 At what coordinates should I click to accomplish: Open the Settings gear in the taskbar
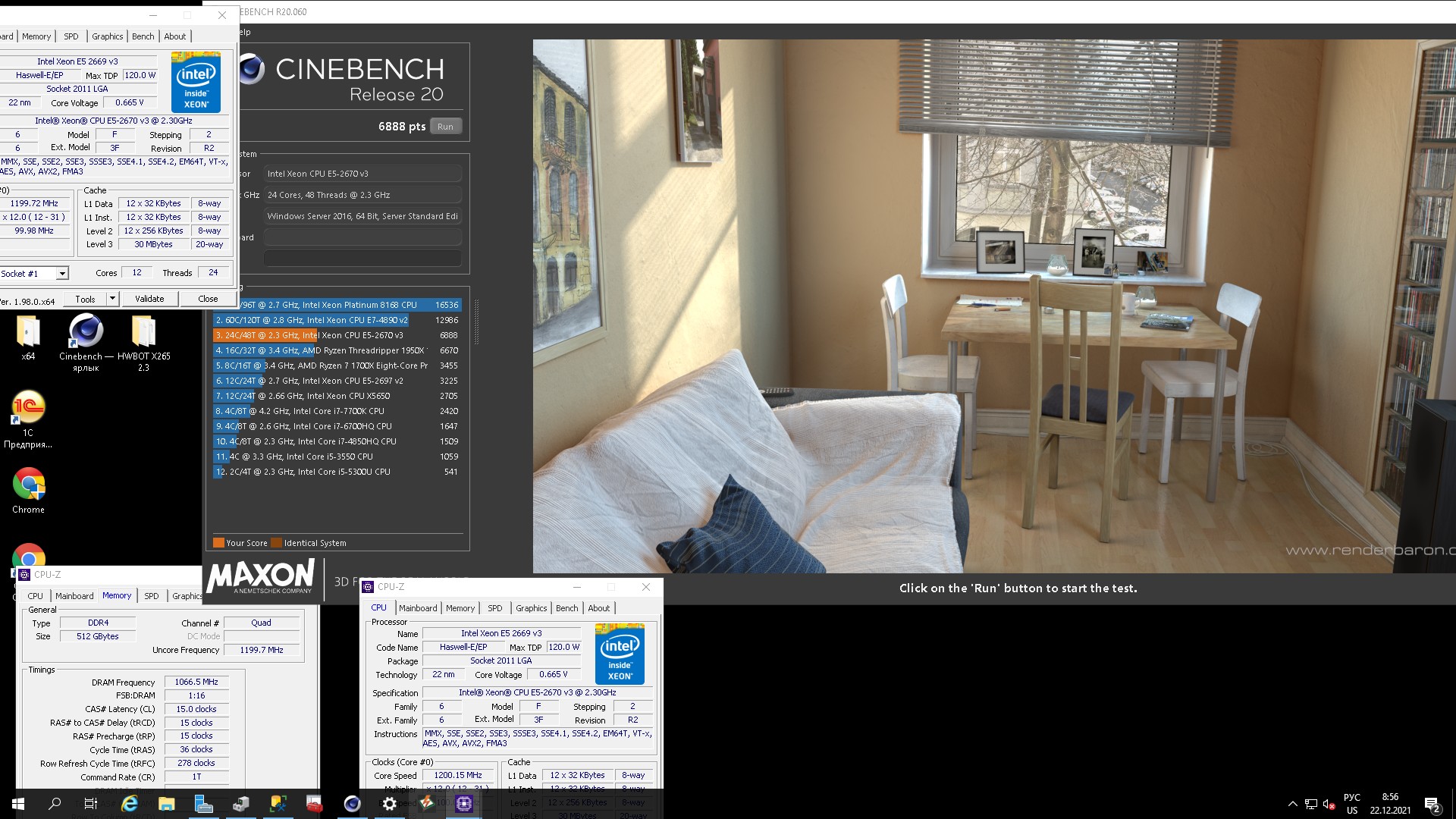coord(389,804)
